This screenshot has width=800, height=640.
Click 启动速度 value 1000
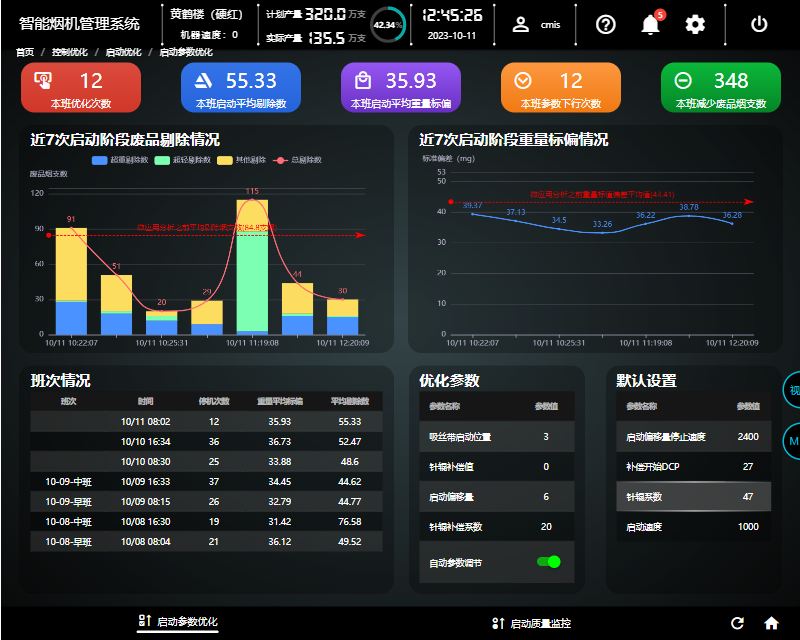[x=748, y=527]
